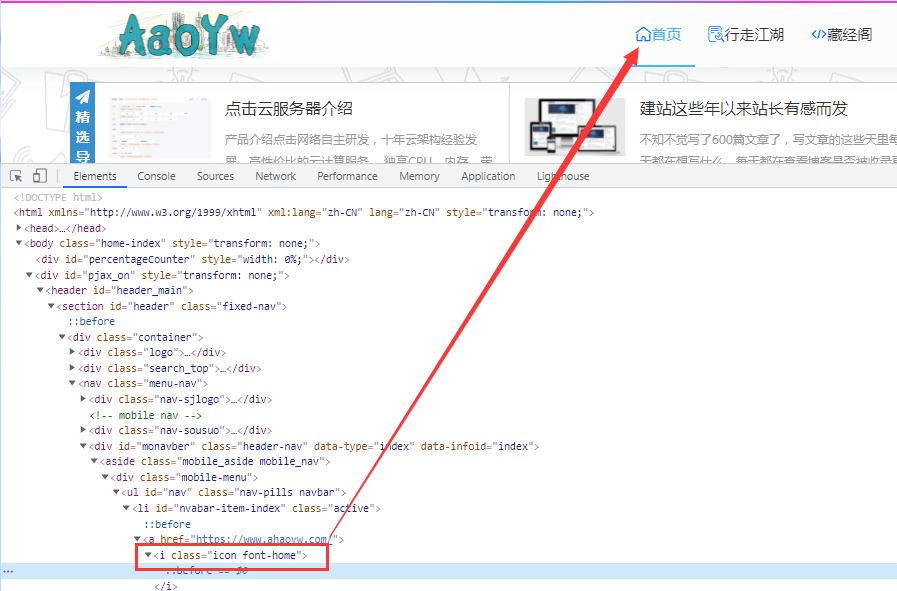The width and height of the screenshot is (897, 591).
Task: Toggle the device toolbar icon
Action: point(40,176)
